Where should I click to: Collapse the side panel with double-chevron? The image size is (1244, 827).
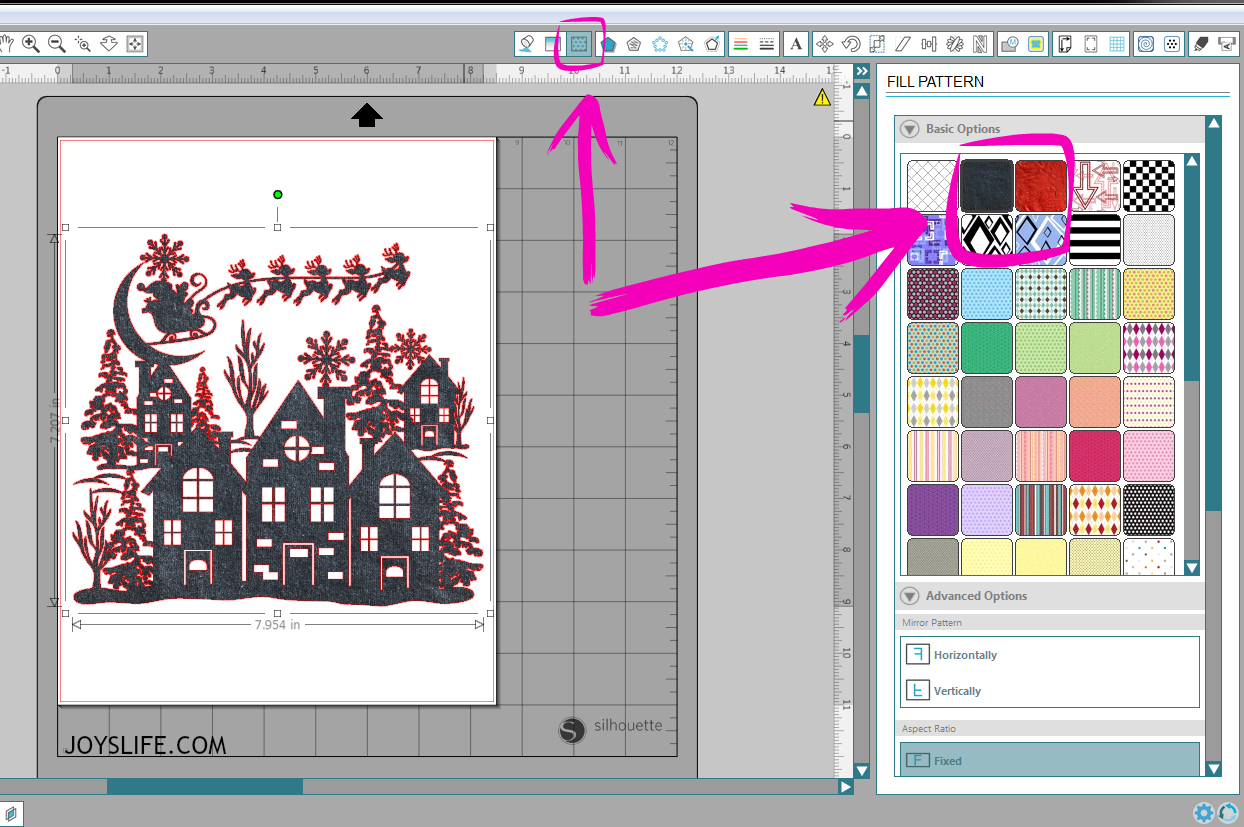pos(861,72)
